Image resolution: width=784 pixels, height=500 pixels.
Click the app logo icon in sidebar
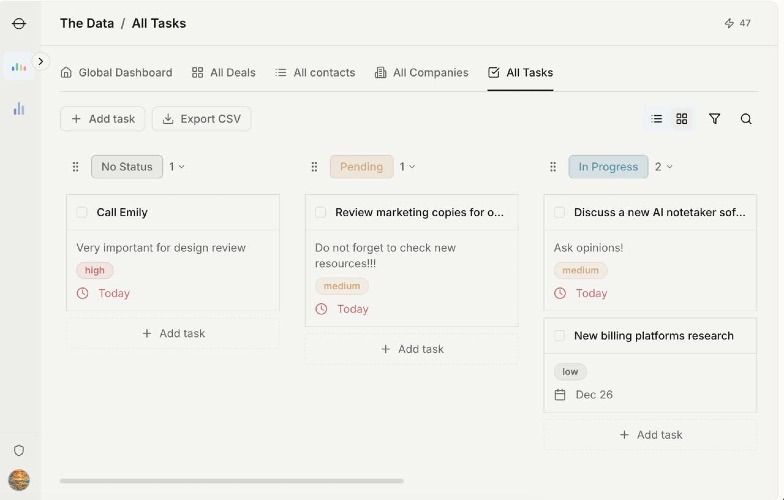(19, 24)
